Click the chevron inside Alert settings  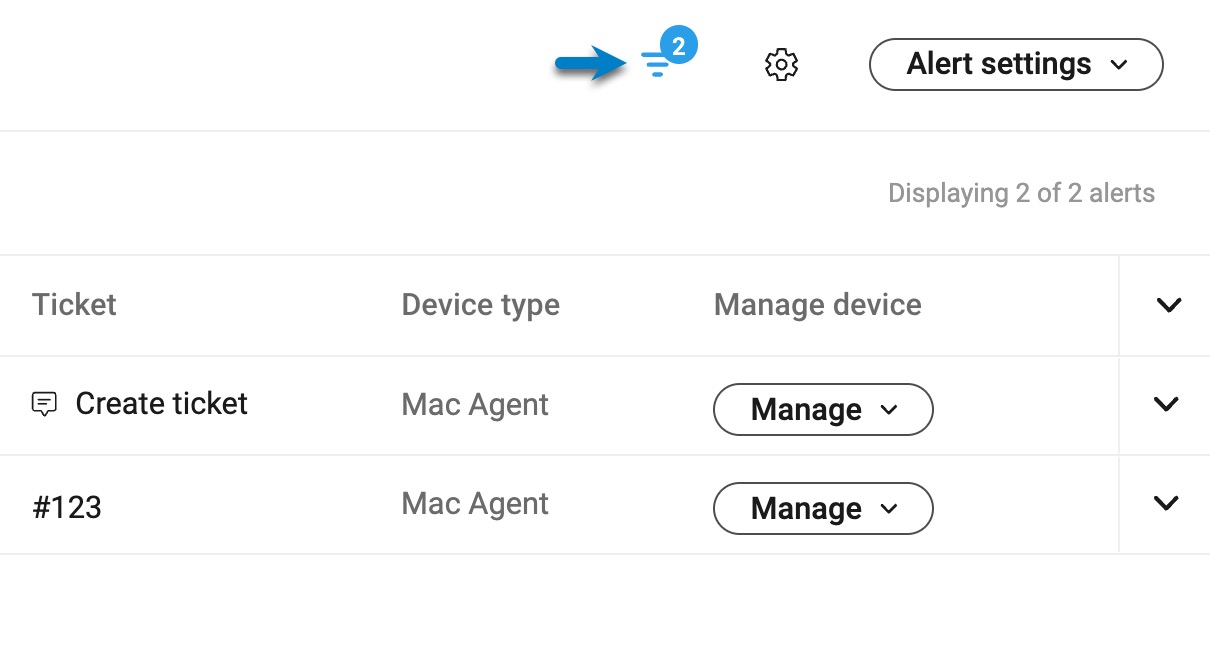tap(1119, 65)
